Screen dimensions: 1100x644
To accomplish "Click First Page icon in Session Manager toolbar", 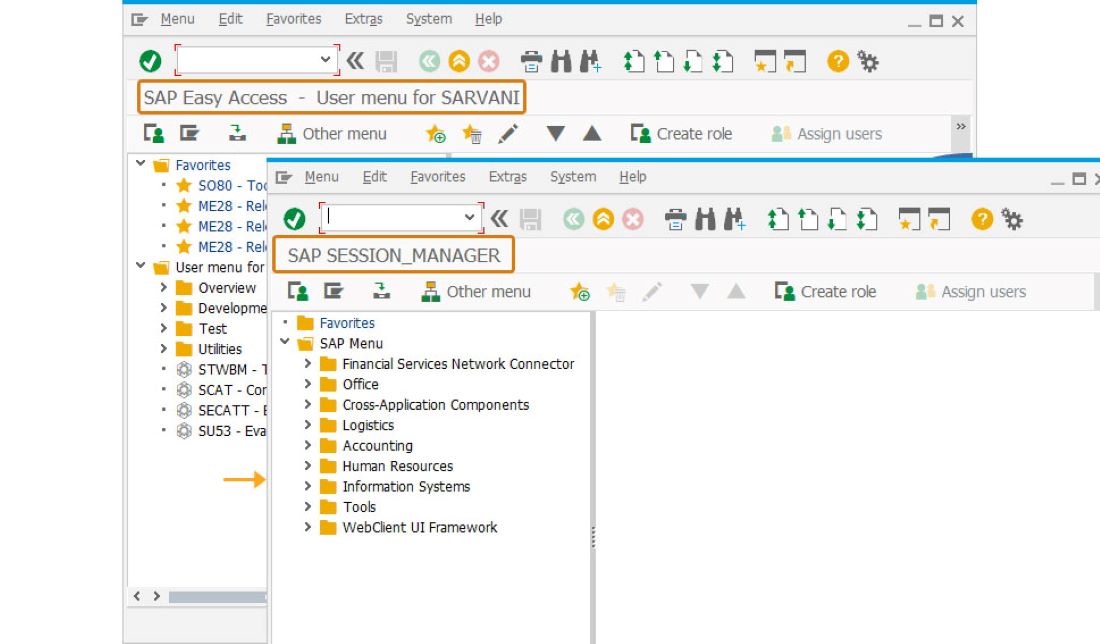I will (777, 220).
